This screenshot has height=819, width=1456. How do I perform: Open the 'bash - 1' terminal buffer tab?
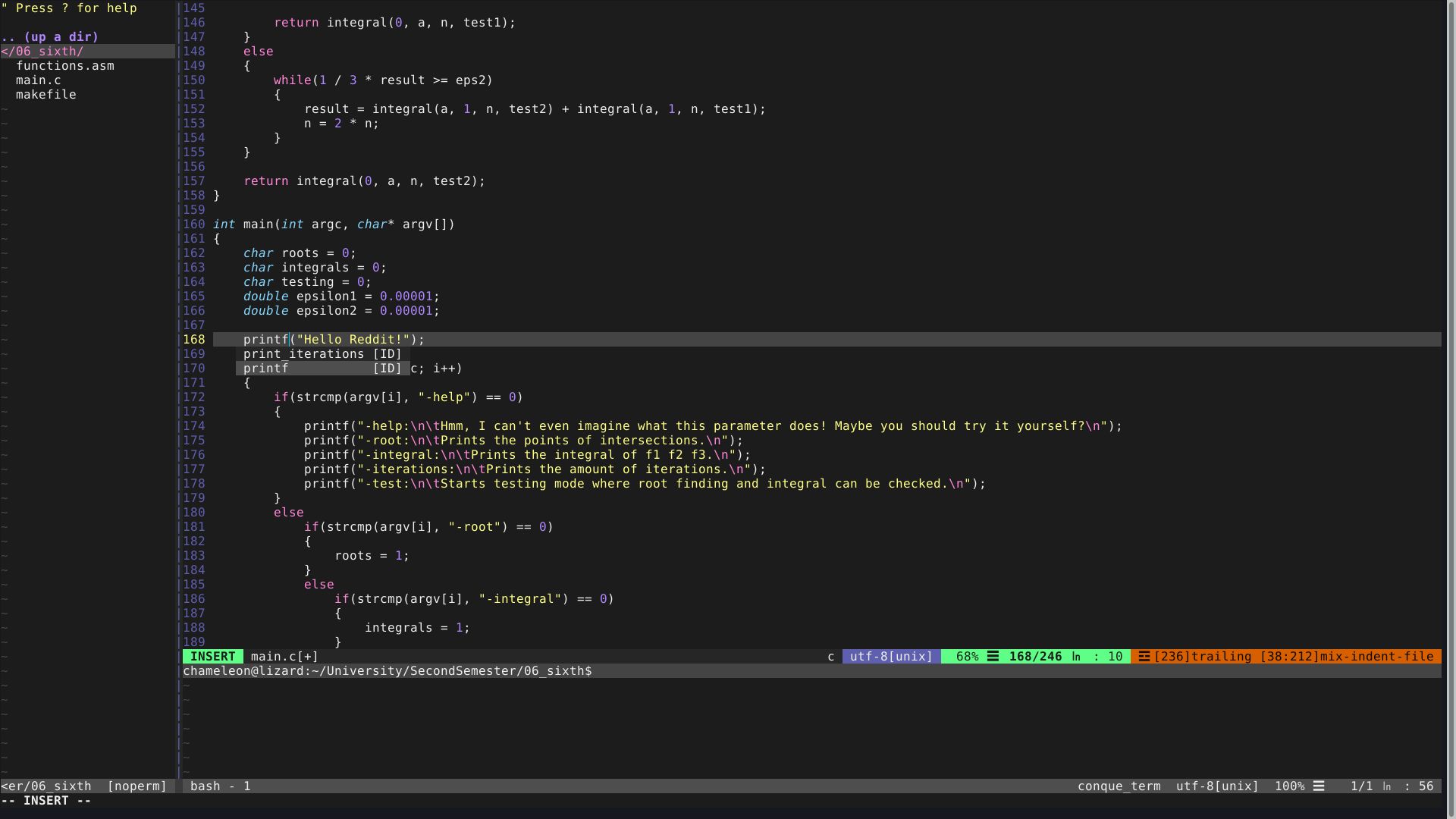(x=221, y=786)
